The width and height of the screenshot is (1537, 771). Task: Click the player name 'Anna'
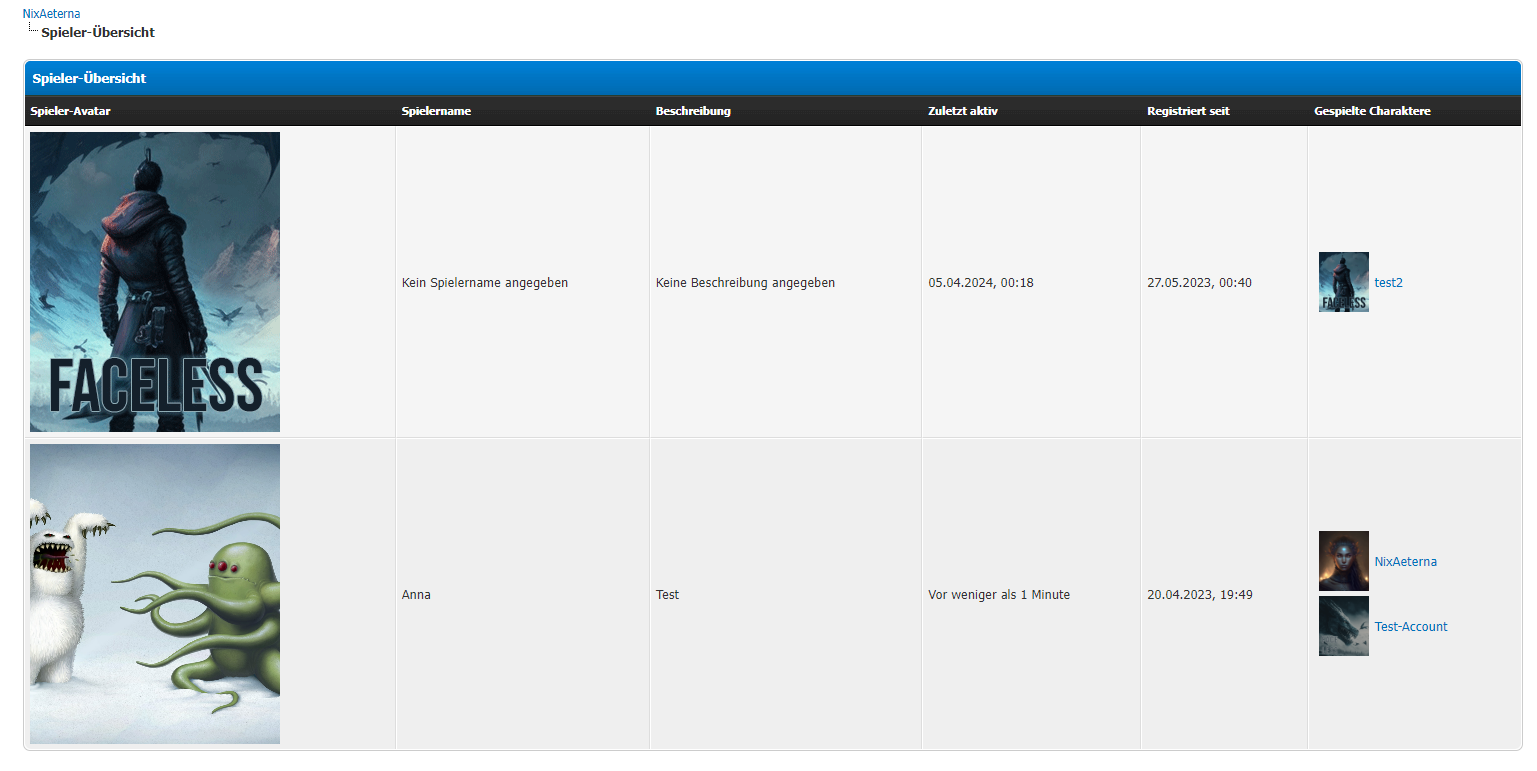tap(416, 595)
